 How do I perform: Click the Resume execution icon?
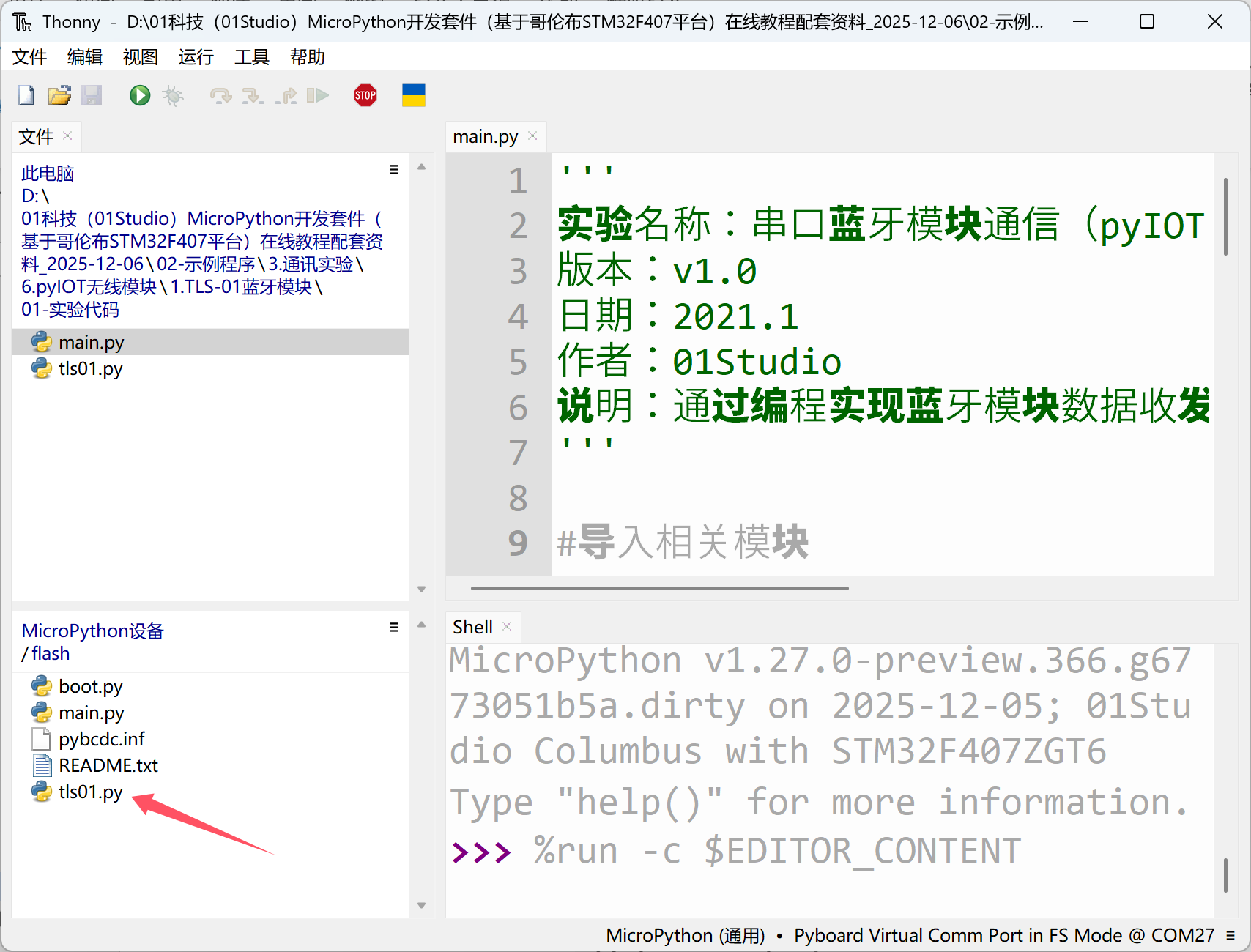pos(317,95)
